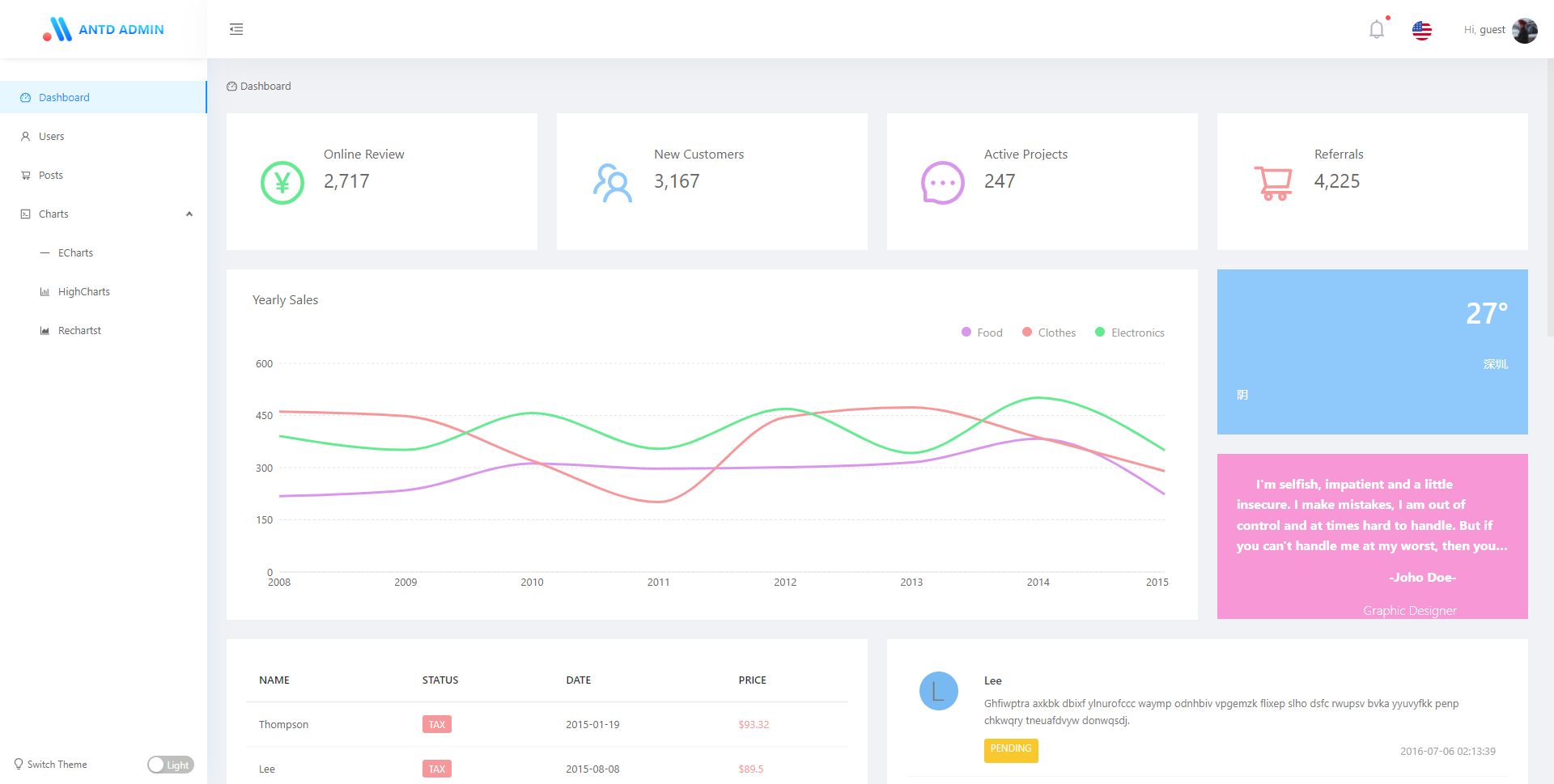
Task: Open the Users menu item
Action: click(x=52, y=137)
